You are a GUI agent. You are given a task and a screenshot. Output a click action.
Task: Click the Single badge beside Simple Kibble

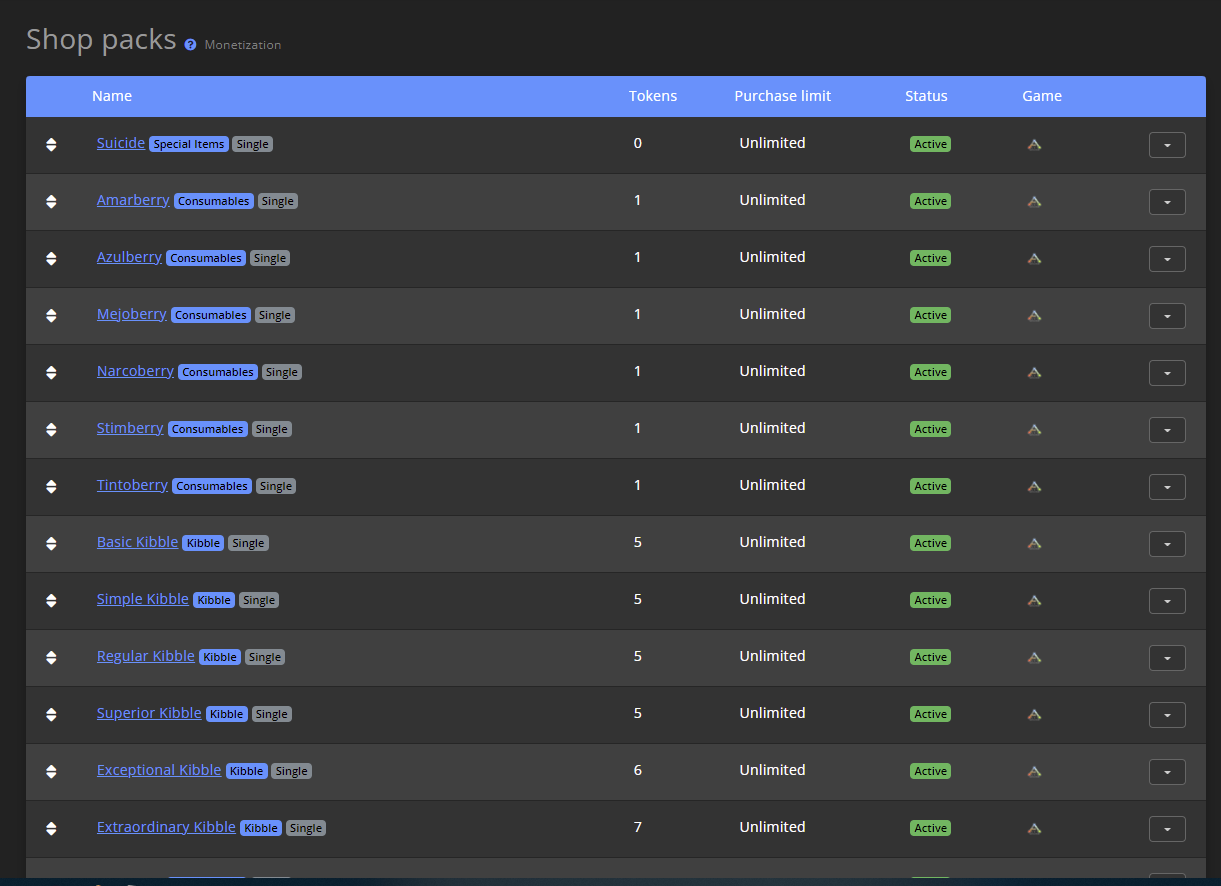[258, 600]
